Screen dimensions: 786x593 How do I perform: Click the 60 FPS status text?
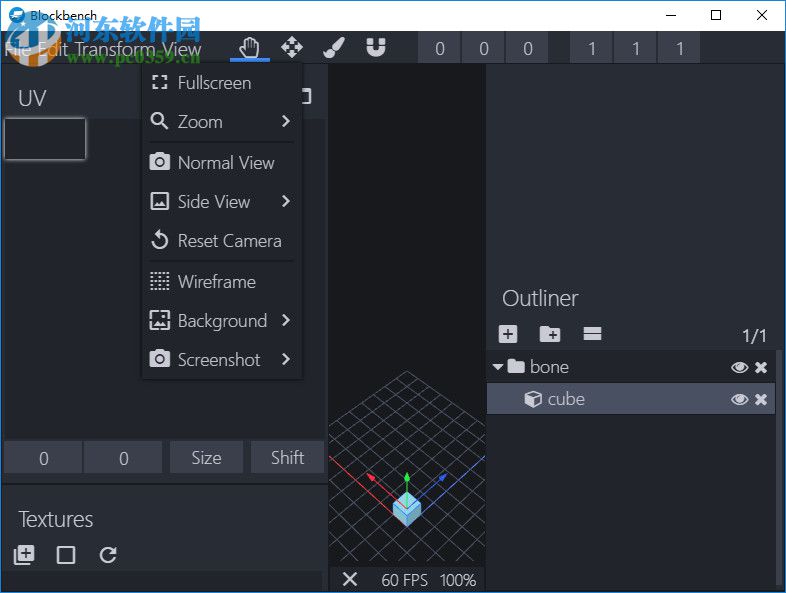(405, 580)
